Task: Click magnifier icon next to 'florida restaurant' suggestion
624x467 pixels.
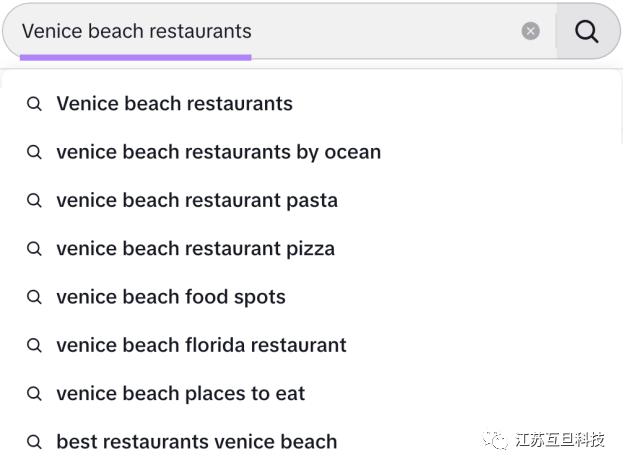Action: tap(34, 345)
